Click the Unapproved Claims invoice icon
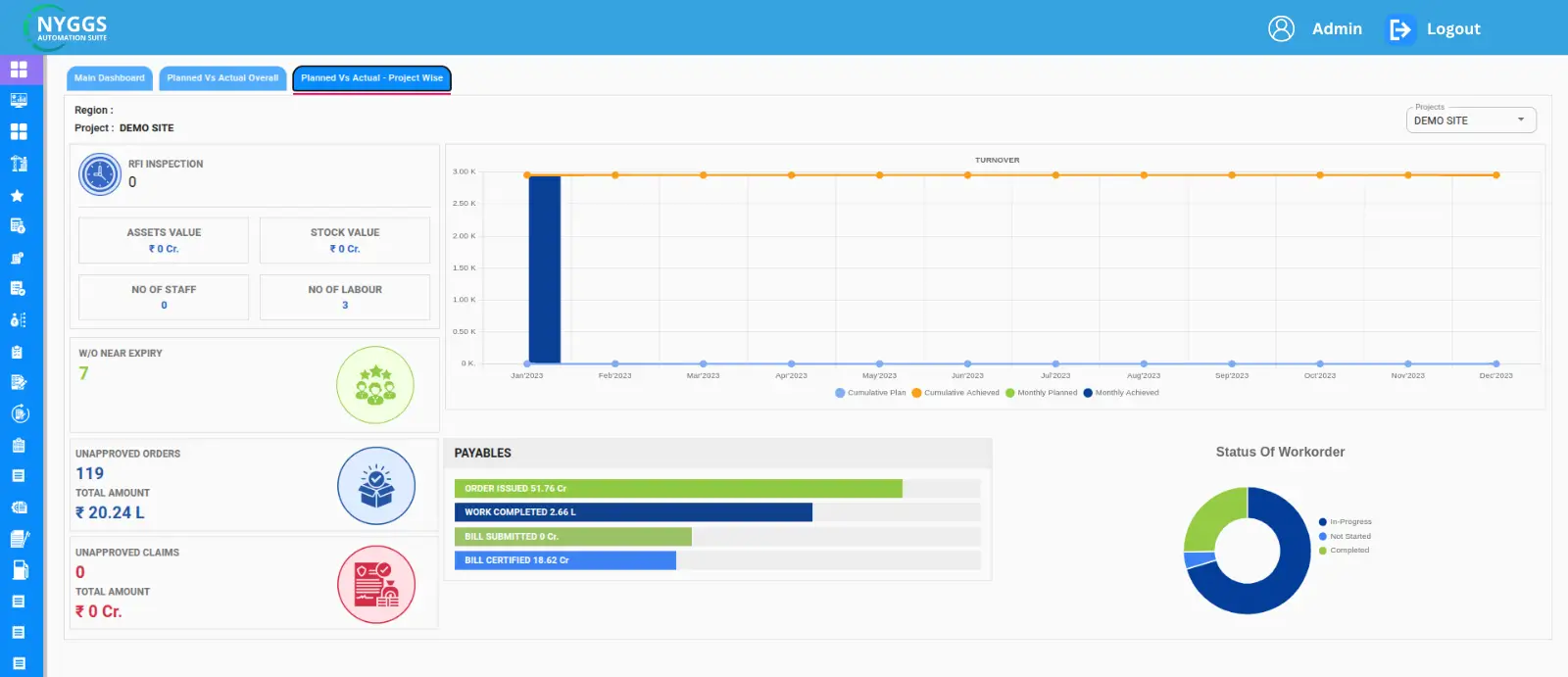1568x677 pixels. point(376,585)
